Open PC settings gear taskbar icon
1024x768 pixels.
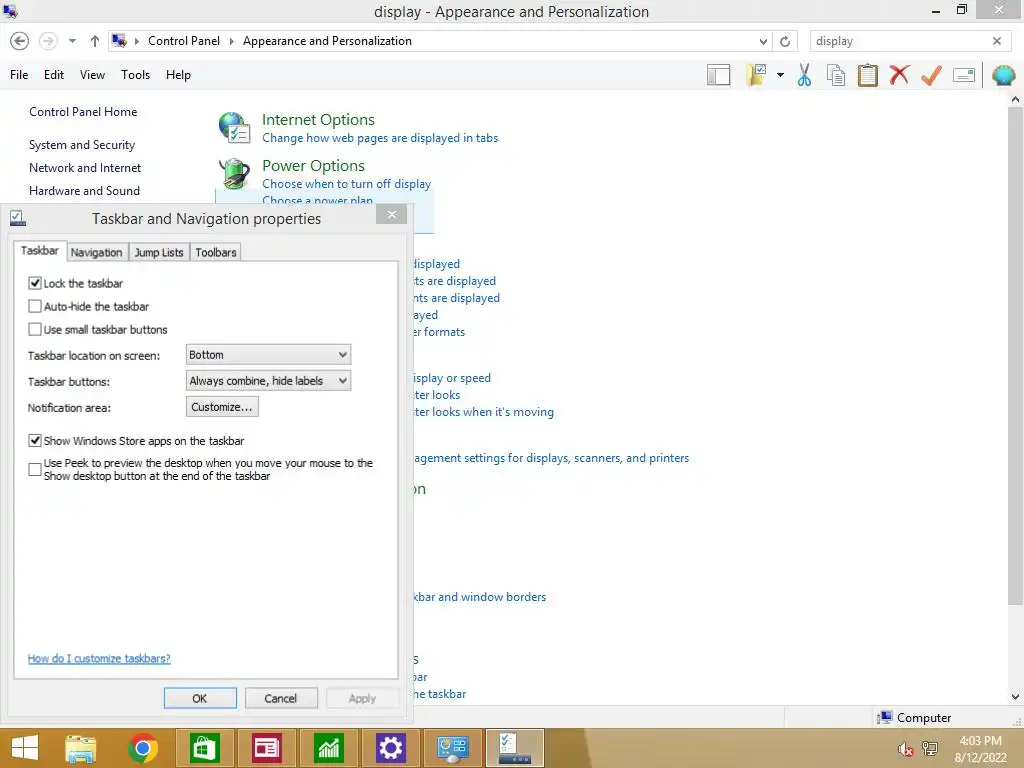point(391,748)
